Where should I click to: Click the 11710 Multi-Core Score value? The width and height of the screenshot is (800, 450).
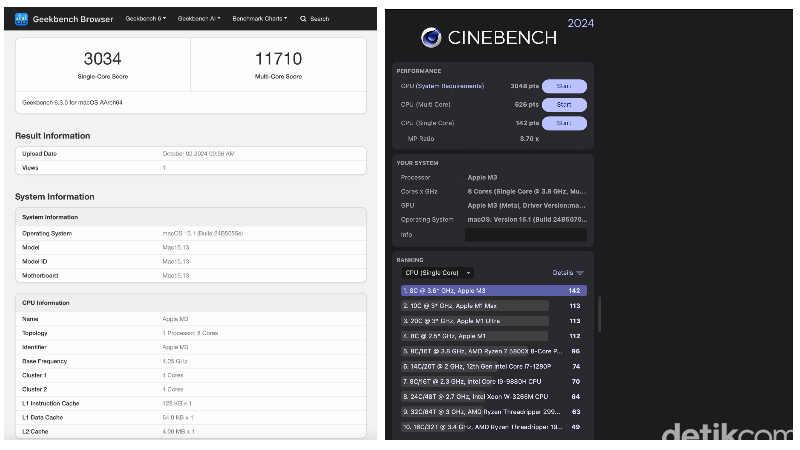tap(279, 59)
